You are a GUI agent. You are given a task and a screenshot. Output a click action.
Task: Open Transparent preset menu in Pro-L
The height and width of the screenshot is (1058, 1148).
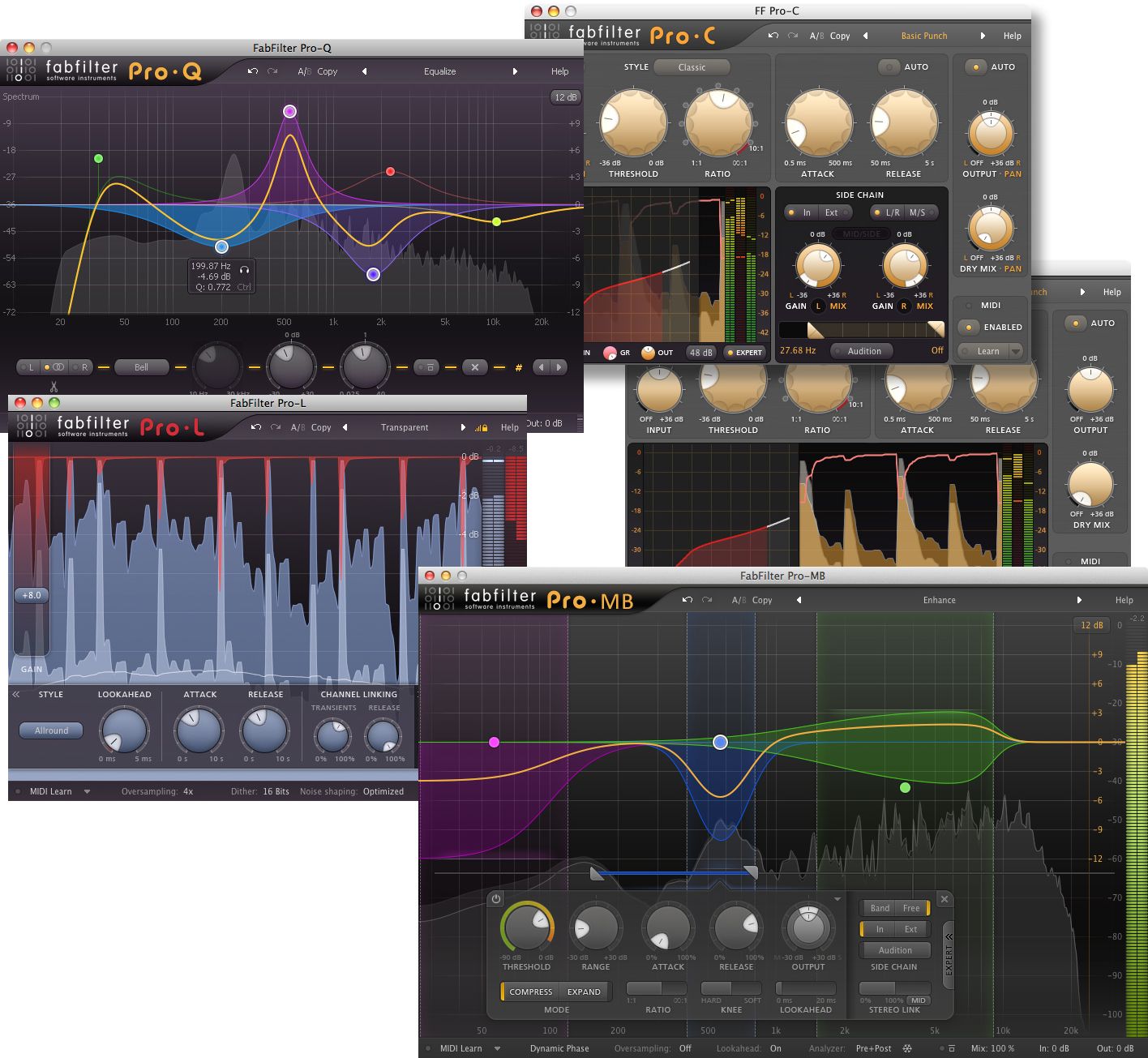click(x=405, y=427)
